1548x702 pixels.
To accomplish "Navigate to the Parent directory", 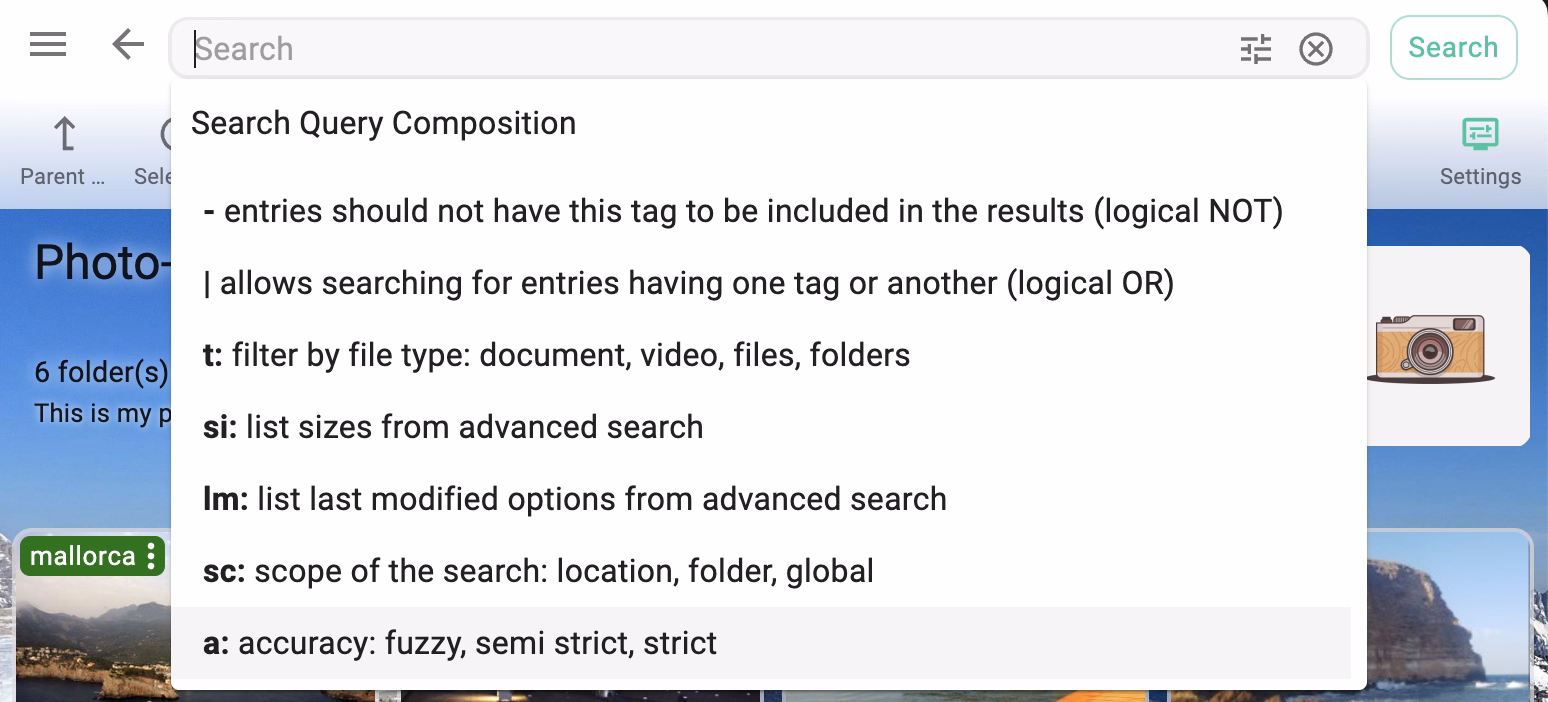I will point(62,147).
